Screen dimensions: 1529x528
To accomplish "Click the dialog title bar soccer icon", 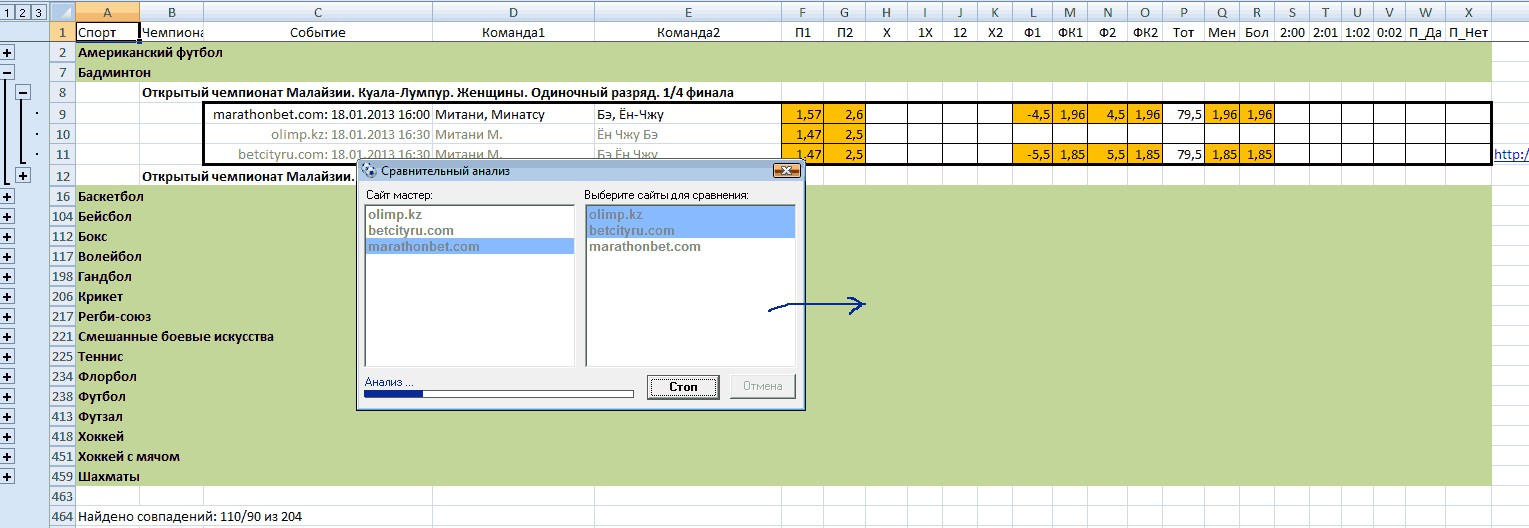I will point(368,170).
